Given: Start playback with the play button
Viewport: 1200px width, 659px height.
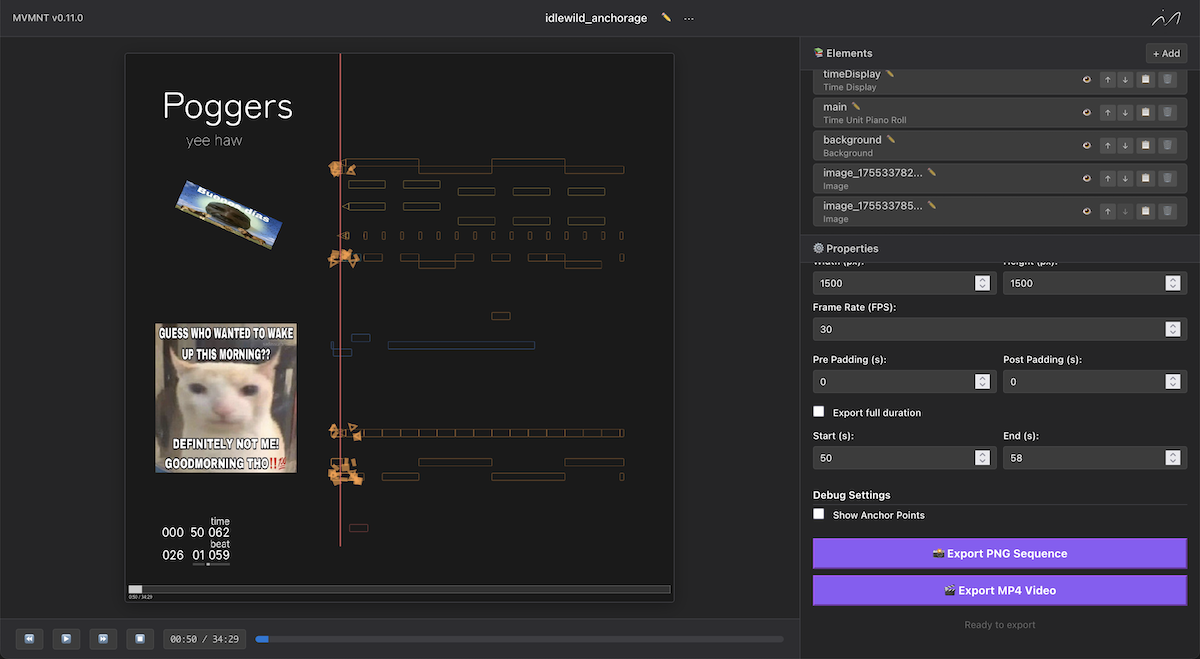Looking at the screenshot, I should pos(66,638).
